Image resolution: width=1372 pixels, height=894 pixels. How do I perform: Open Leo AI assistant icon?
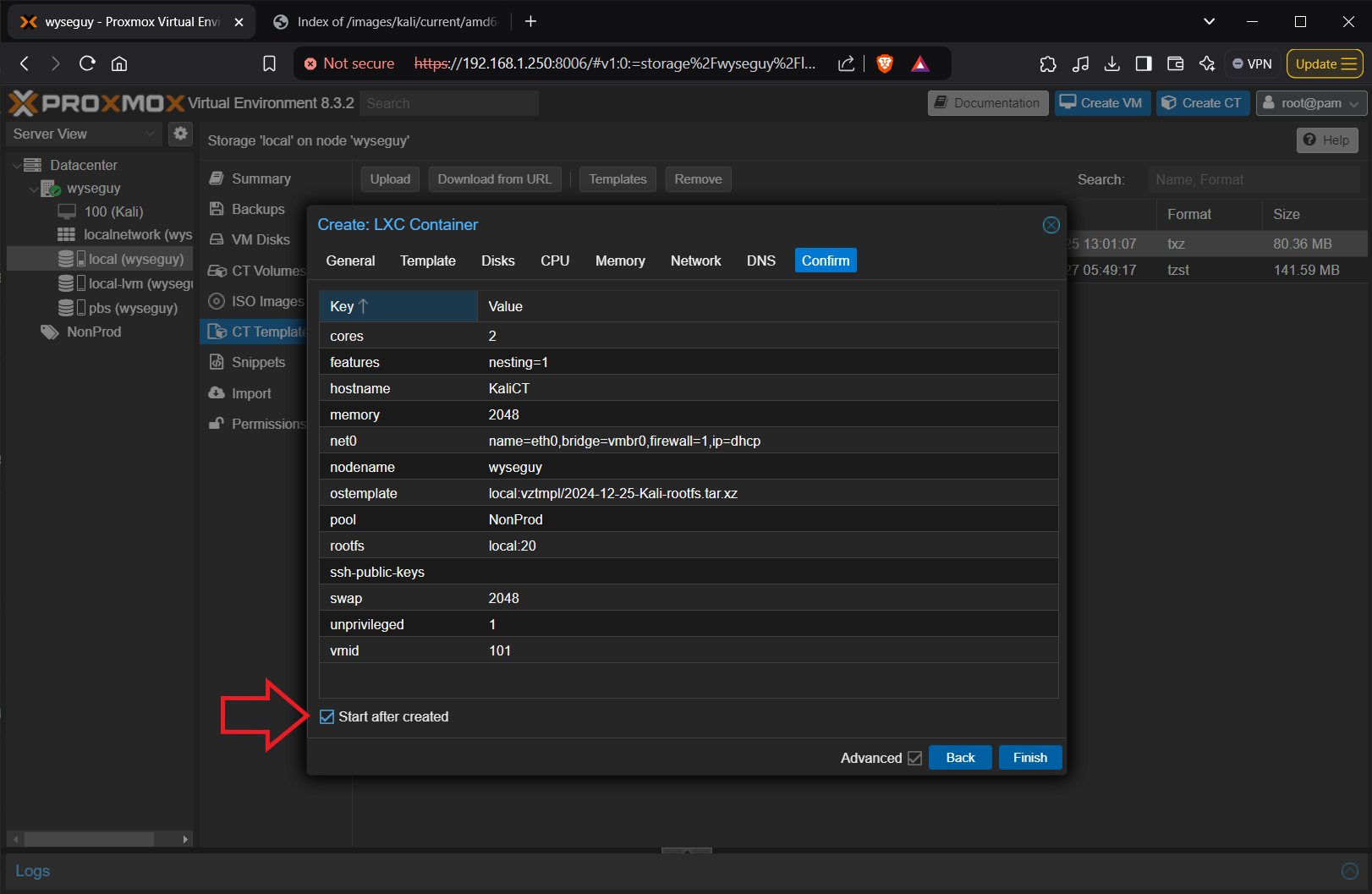point(1207,63)
